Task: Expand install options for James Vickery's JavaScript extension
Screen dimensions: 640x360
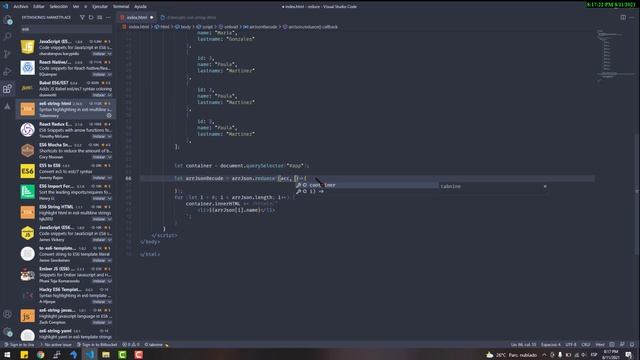Action: pyautogui.click(x=109, y=240)
